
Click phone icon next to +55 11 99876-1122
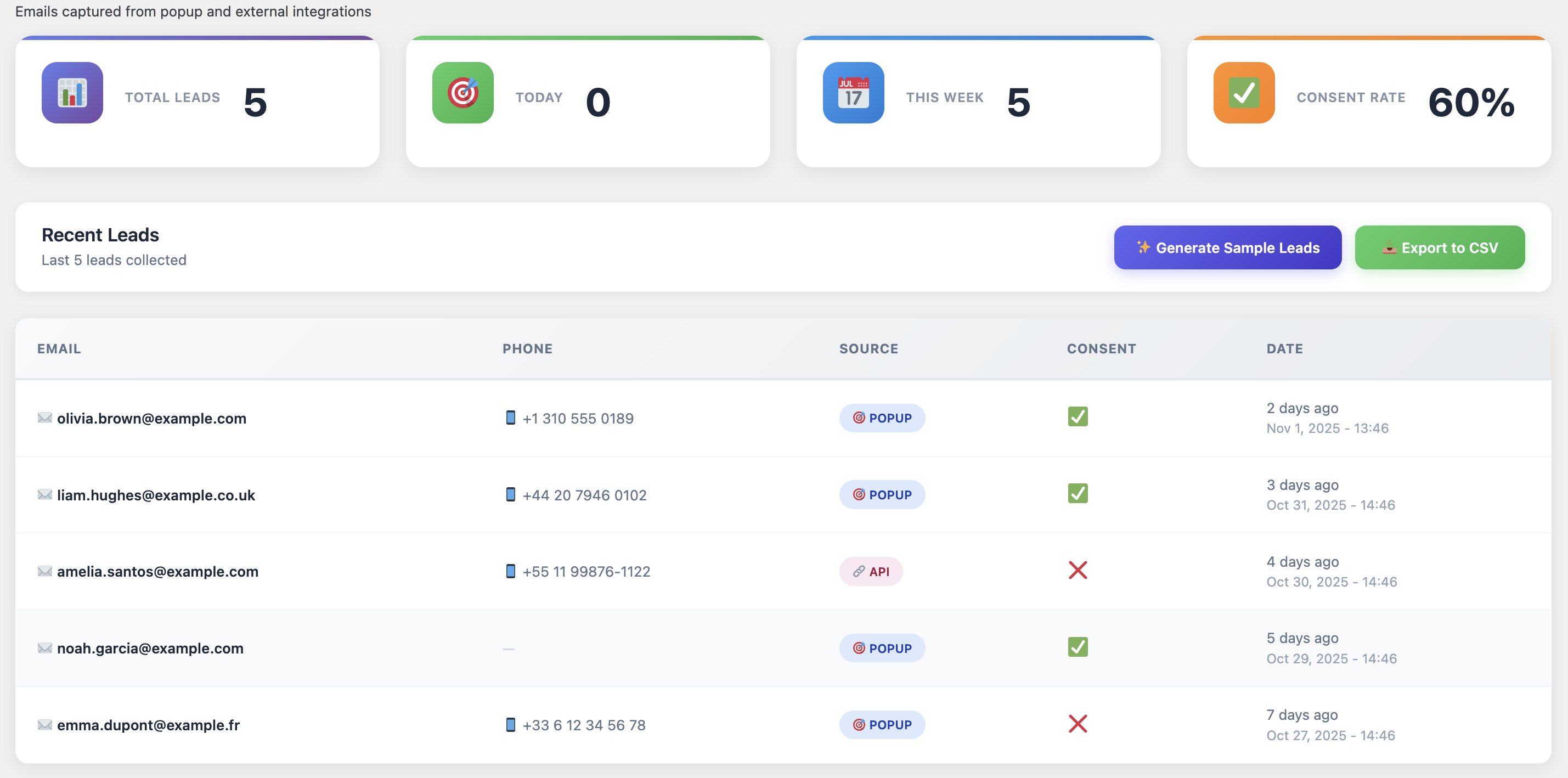click(x=511, y=571)
